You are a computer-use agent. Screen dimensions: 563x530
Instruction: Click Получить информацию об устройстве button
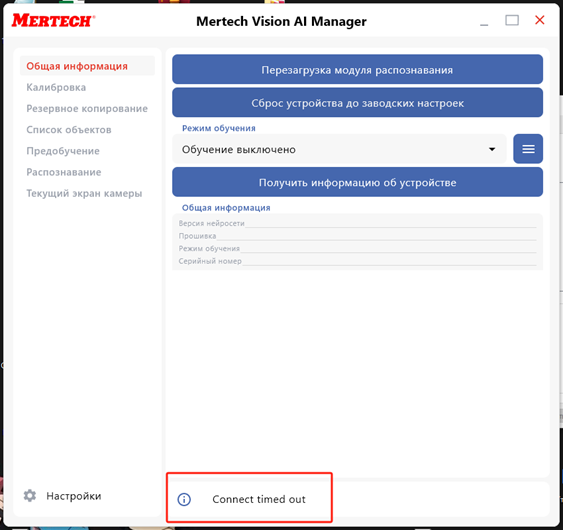[357, 182]
